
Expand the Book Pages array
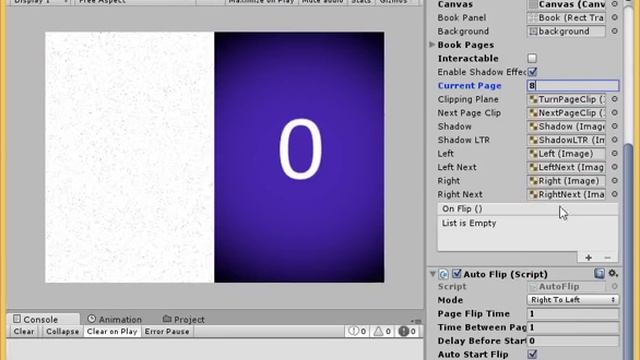coord(432,44)
